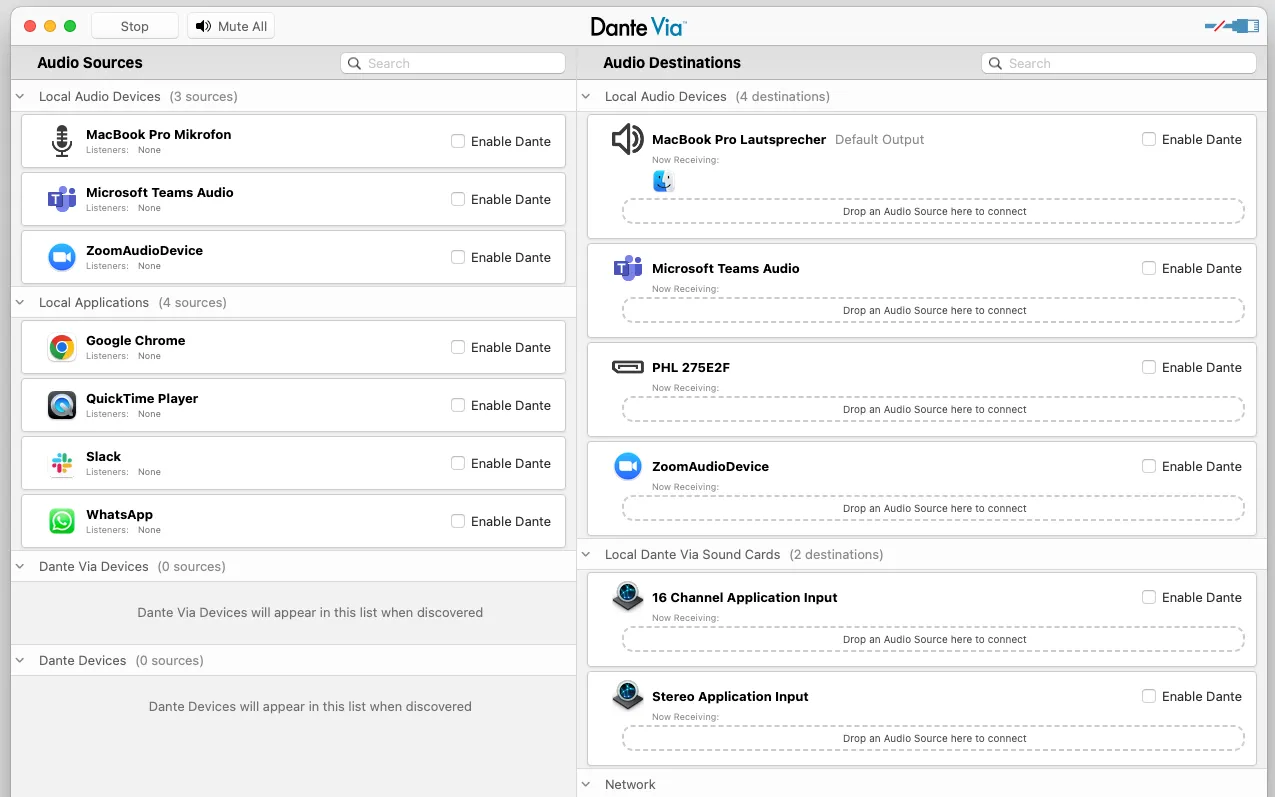Click the PHL 275E2F display icon
This screenshot has width=1275, height=797.
pyautogui.click(x=627, y=367)
